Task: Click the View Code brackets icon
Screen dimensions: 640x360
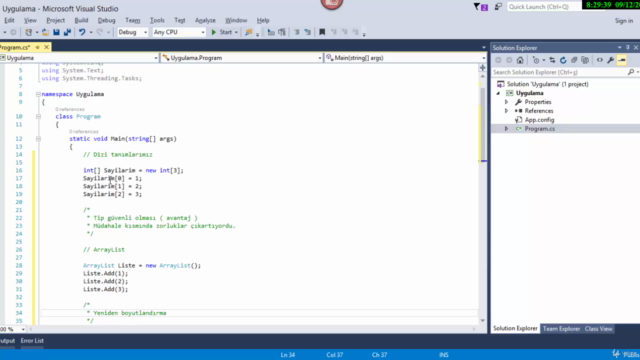Action: (x=600, y=60)
